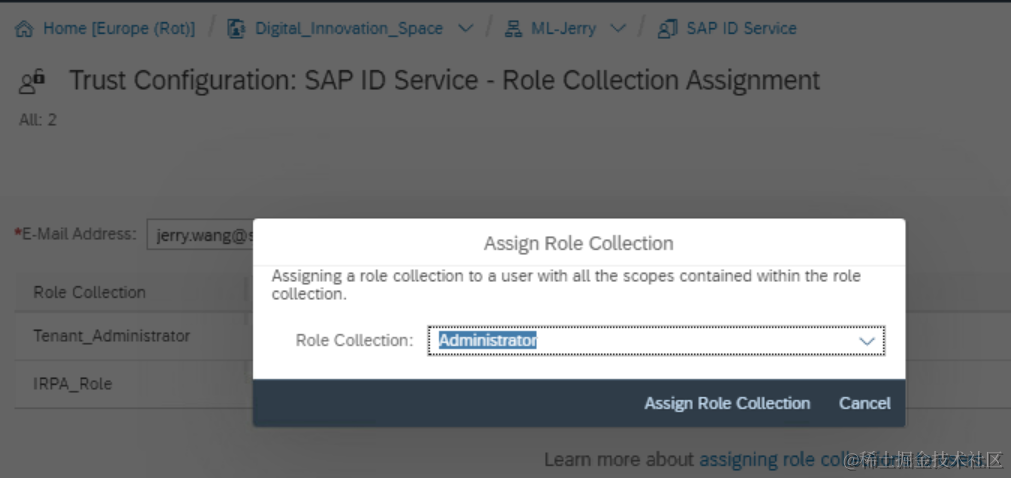Focus the E-Mail Address input field

pos(200,234)
